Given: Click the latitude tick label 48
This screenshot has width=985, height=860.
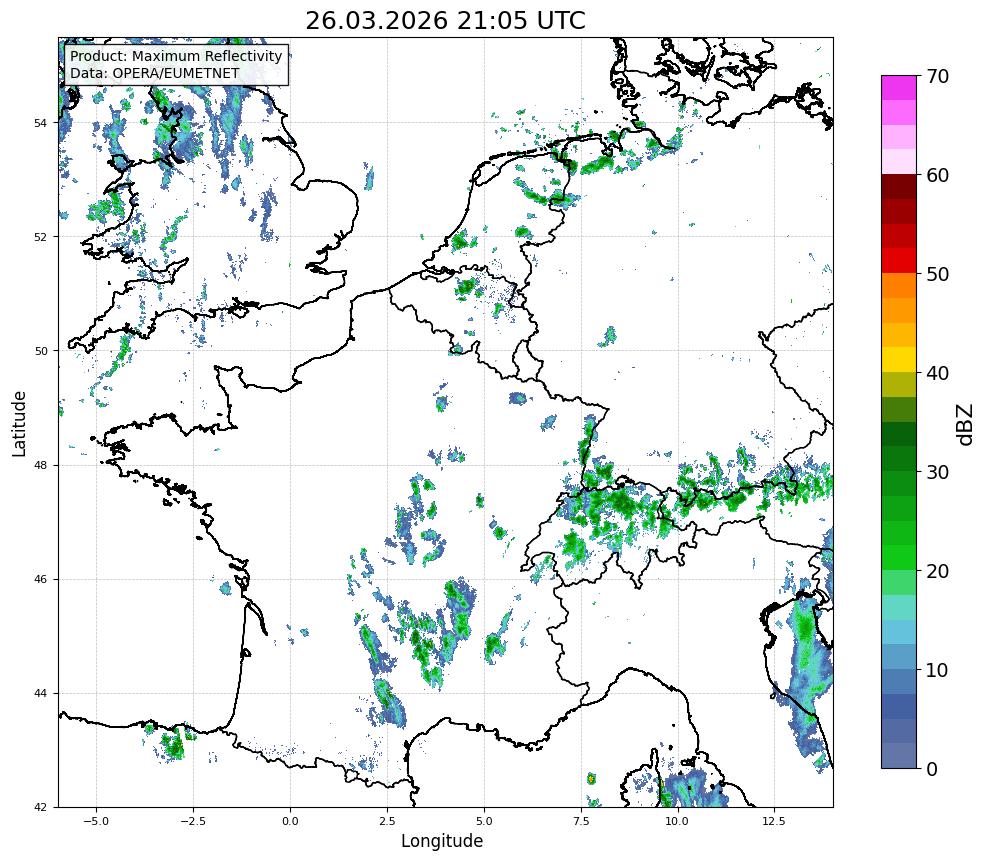Looking at the screenshot, I should pos(40,465).
